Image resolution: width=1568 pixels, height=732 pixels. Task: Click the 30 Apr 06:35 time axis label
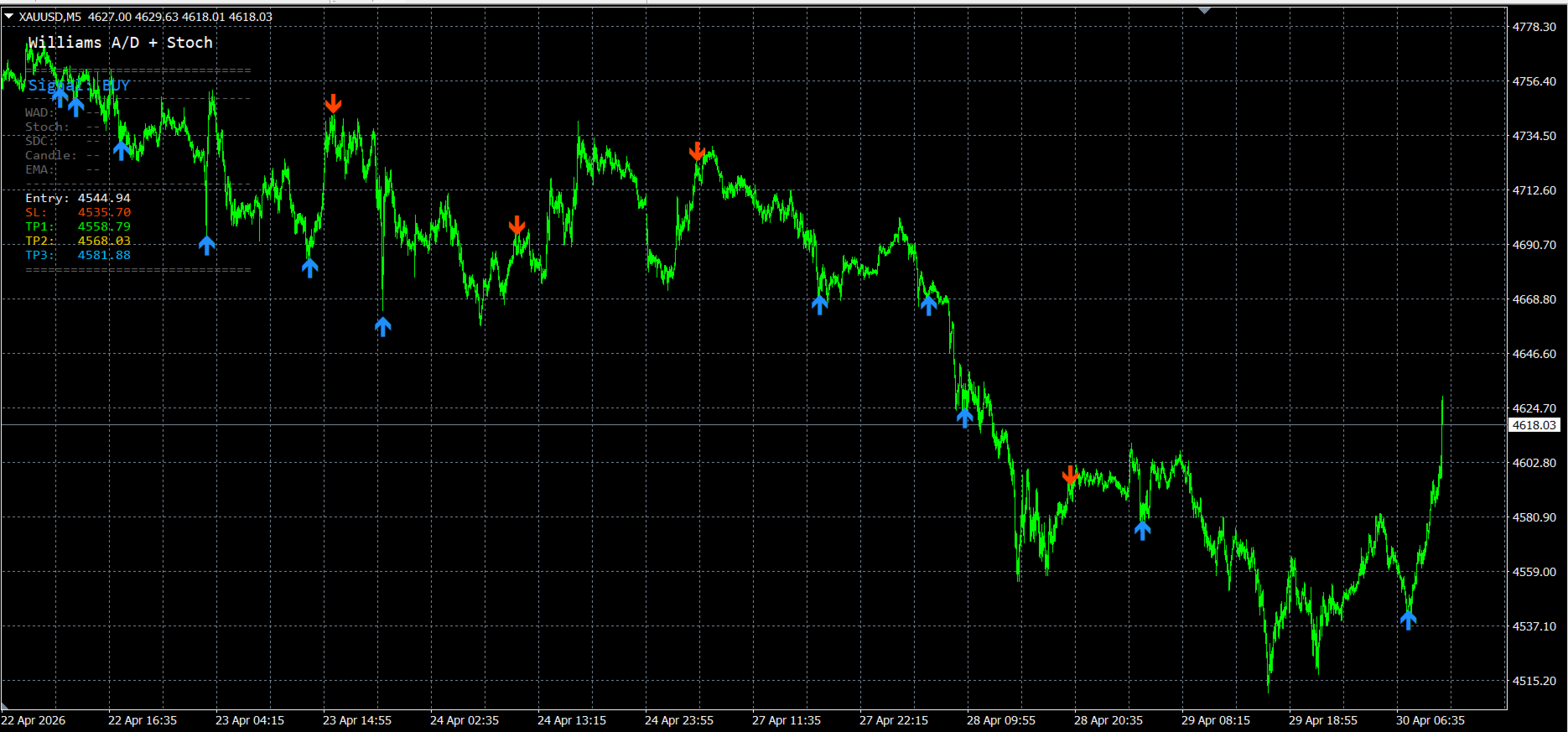pyautogui.click(x=1430, y=720)
